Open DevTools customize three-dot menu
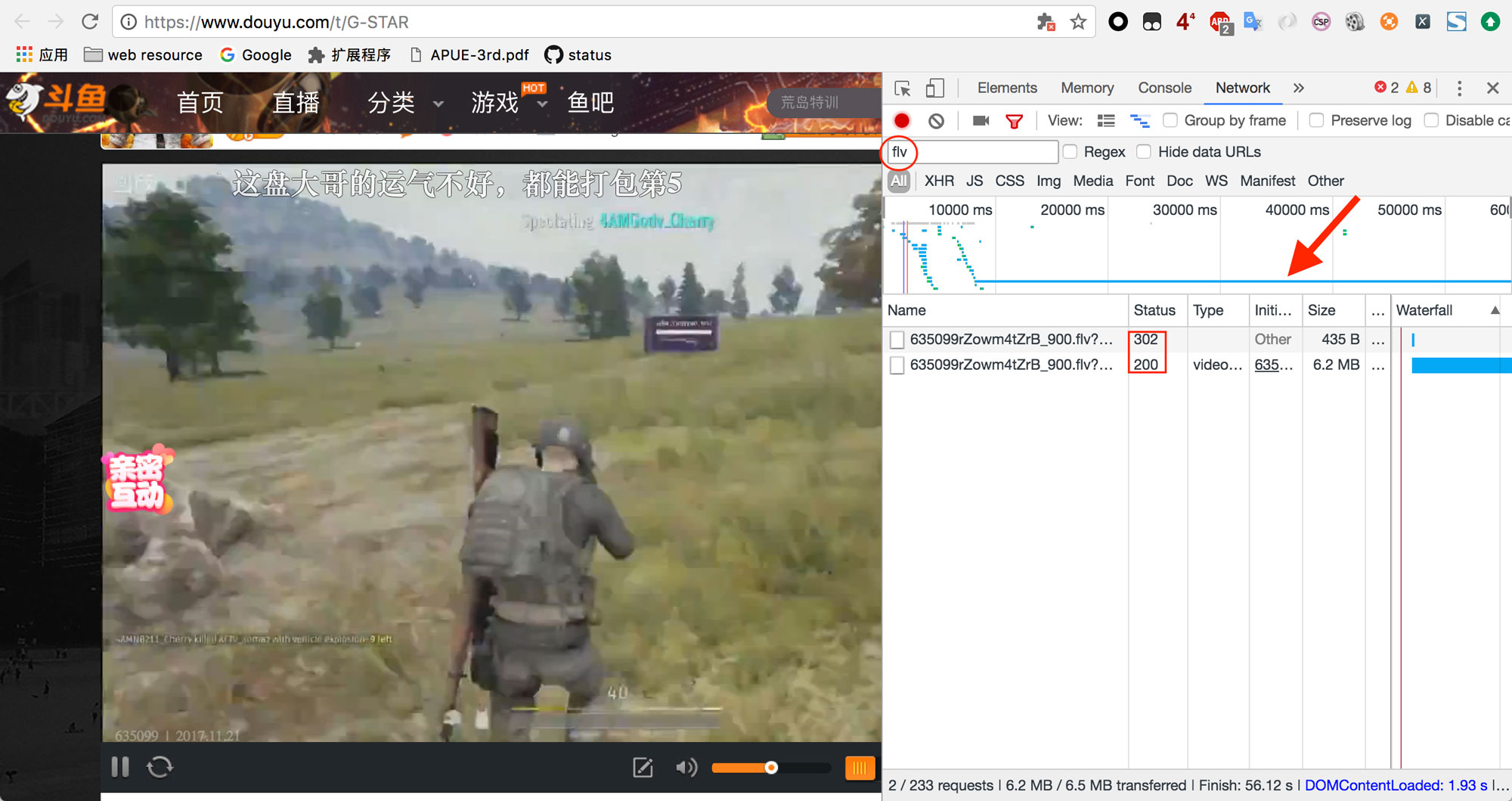Screen dimensions: 1512x801 (1460, 88)
